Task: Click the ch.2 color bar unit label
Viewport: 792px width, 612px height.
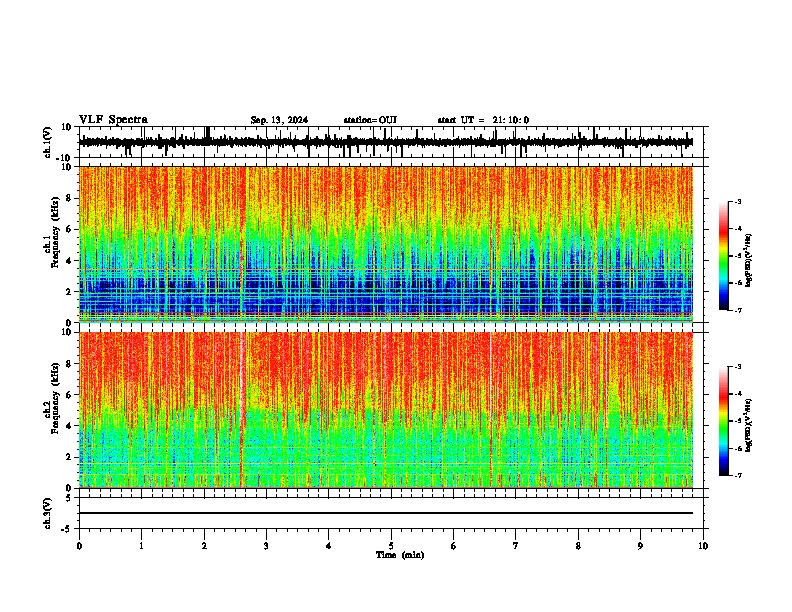Action: pos(749,425)
